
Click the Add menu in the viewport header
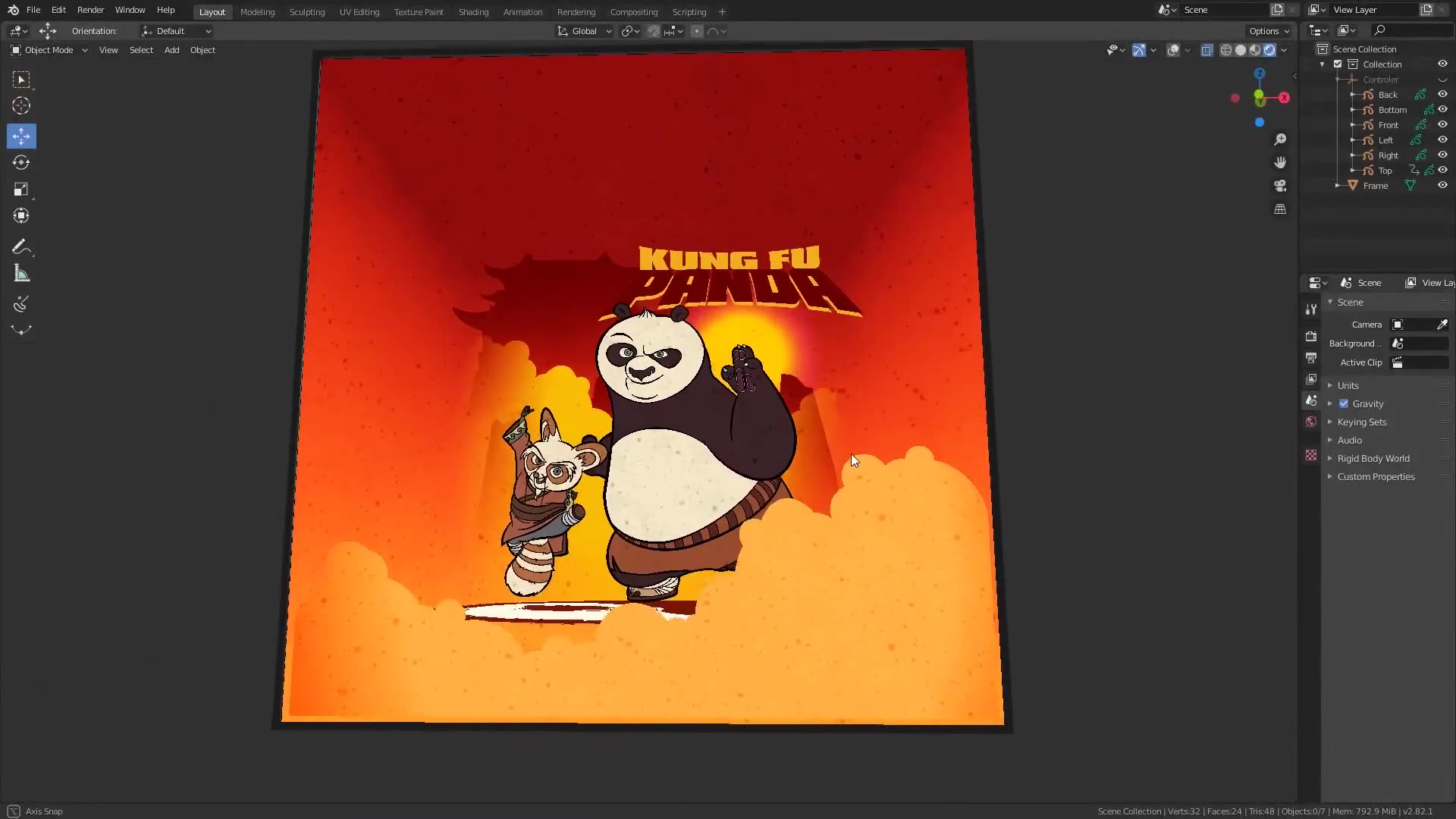171,50
